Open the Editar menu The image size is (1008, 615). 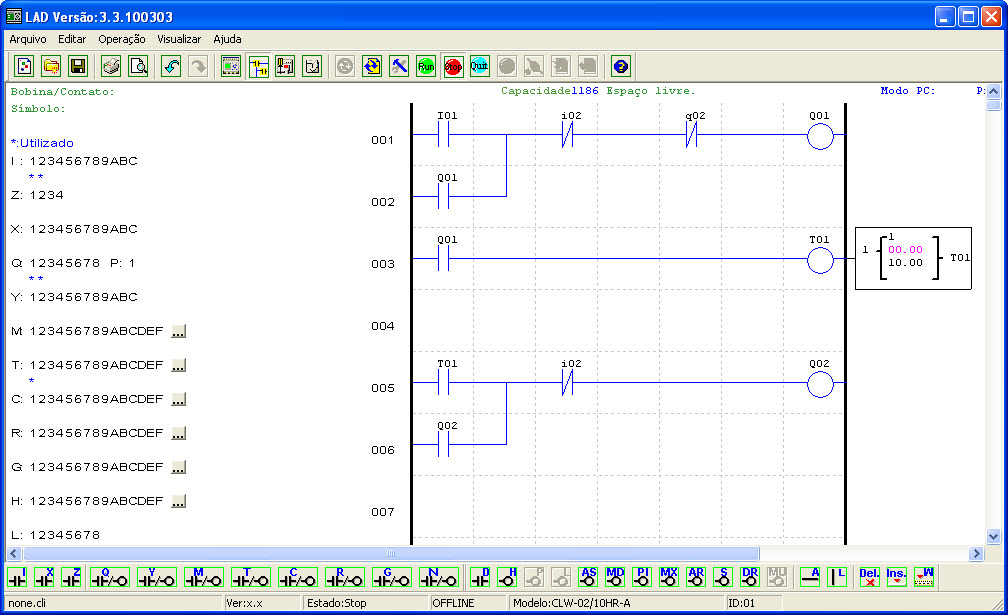tap(72, 39)
